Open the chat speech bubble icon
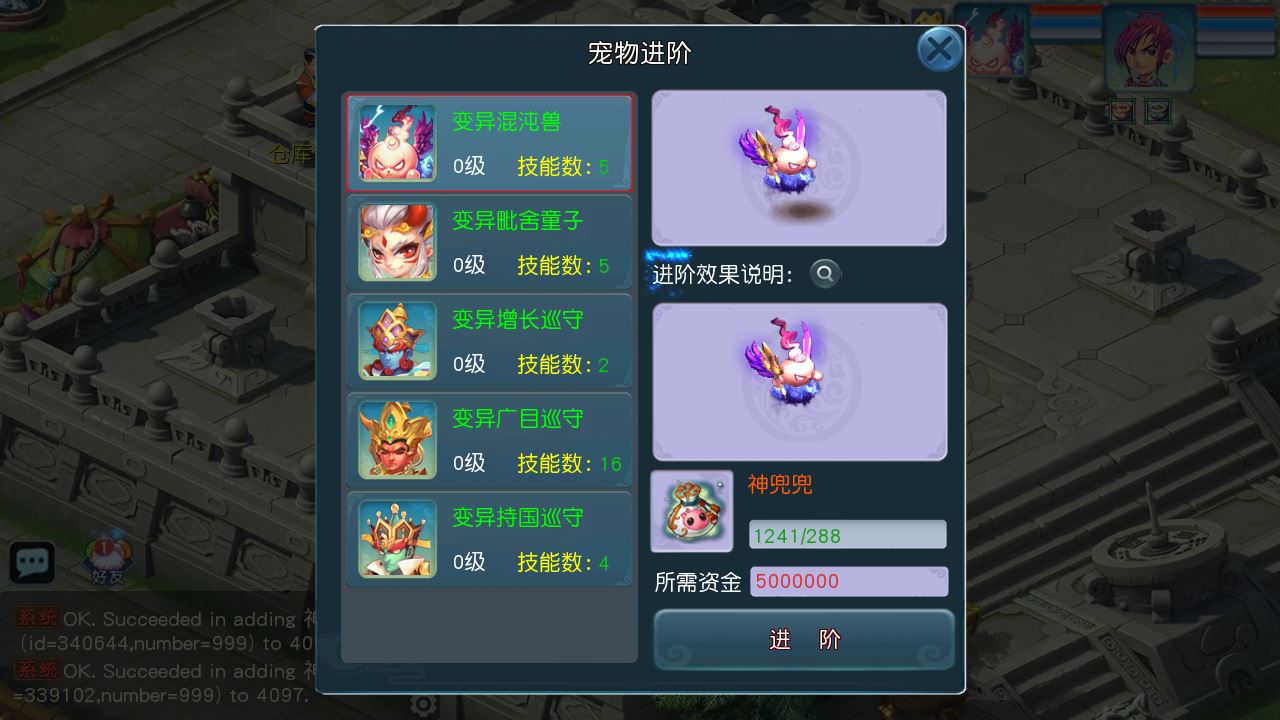Image resolution: width=1280 pixels, height=720 pixels. (x=32, y=563)
